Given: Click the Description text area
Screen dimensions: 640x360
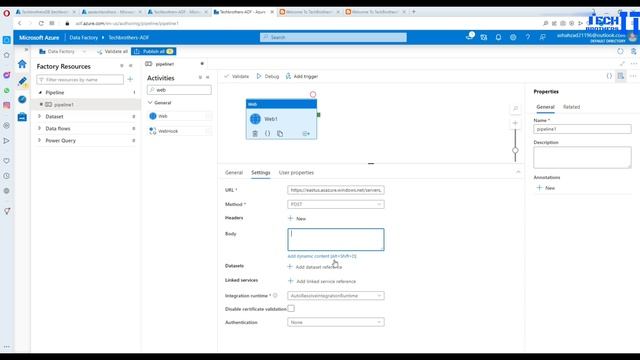Looking at the screenshot, I should click(x=582, y=157).
